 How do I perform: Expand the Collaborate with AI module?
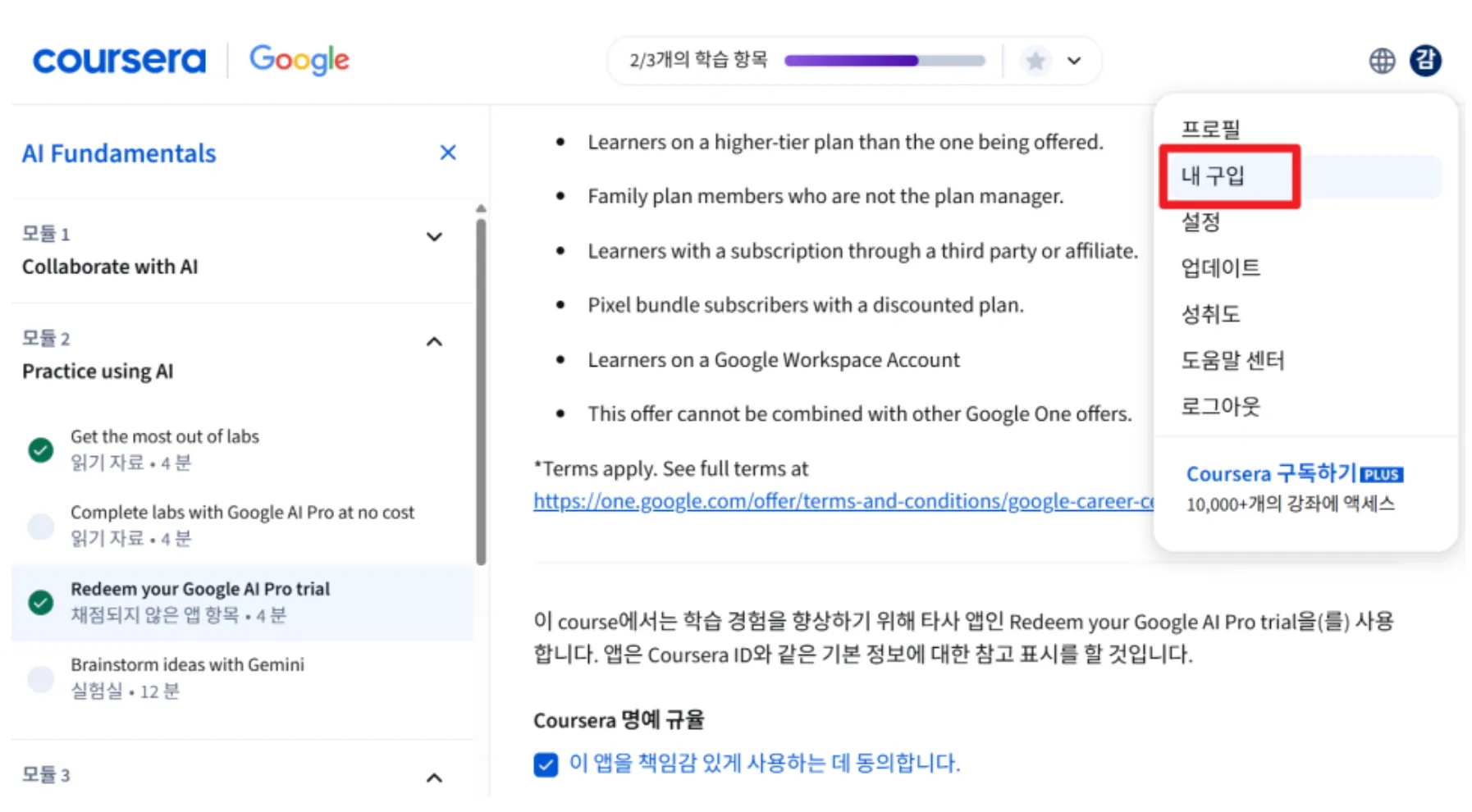[x=434, y=237]
